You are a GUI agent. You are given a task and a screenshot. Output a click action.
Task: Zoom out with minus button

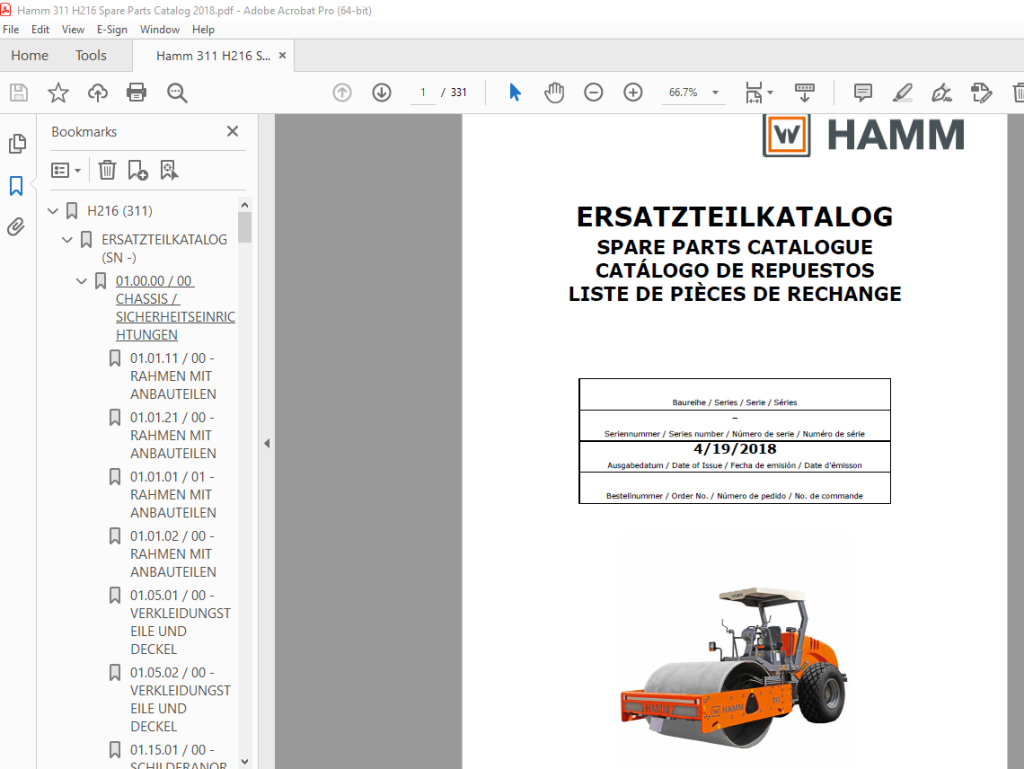point(593,93)
